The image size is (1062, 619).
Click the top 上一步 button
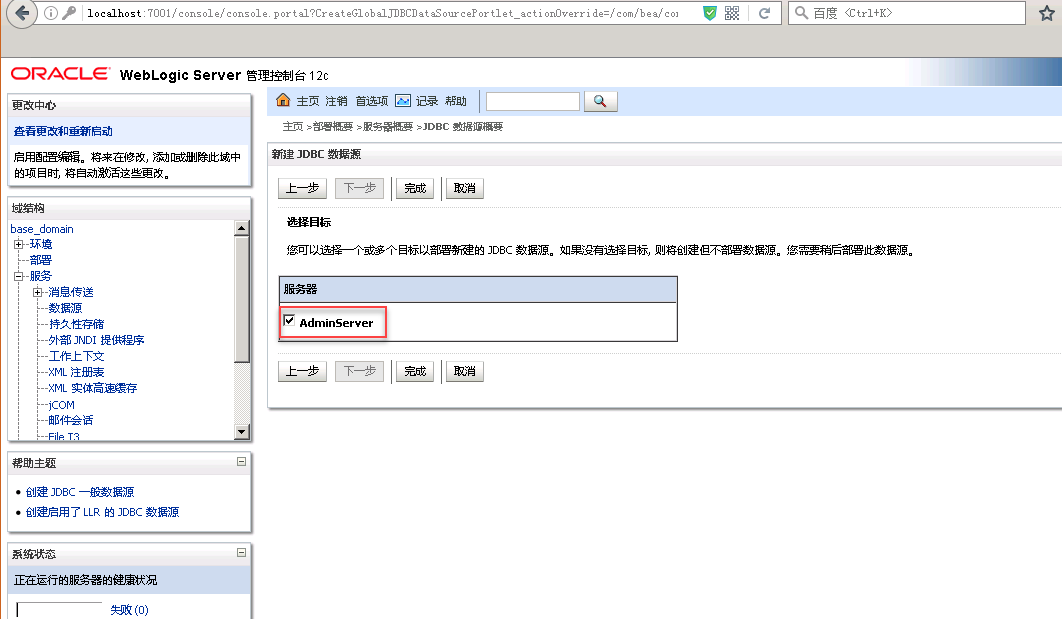point(302,188)
